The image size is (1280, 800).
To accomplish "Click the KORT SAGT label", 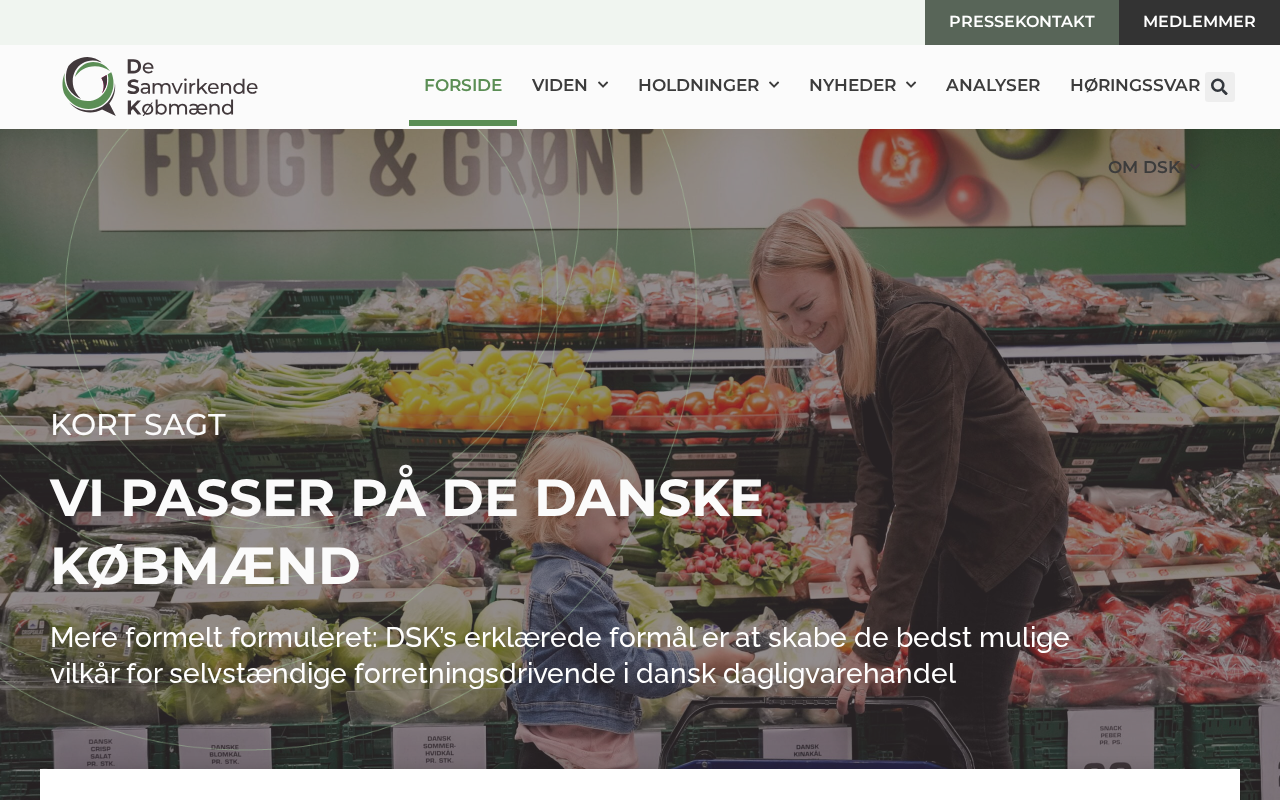I will 138,424.
